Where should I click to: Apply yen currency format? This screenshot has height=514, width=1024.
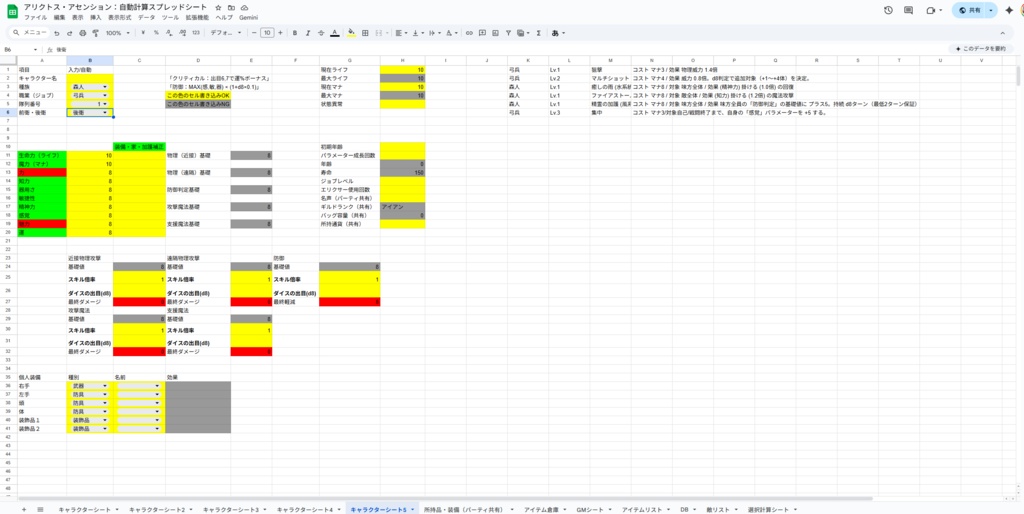coord(142,33)
